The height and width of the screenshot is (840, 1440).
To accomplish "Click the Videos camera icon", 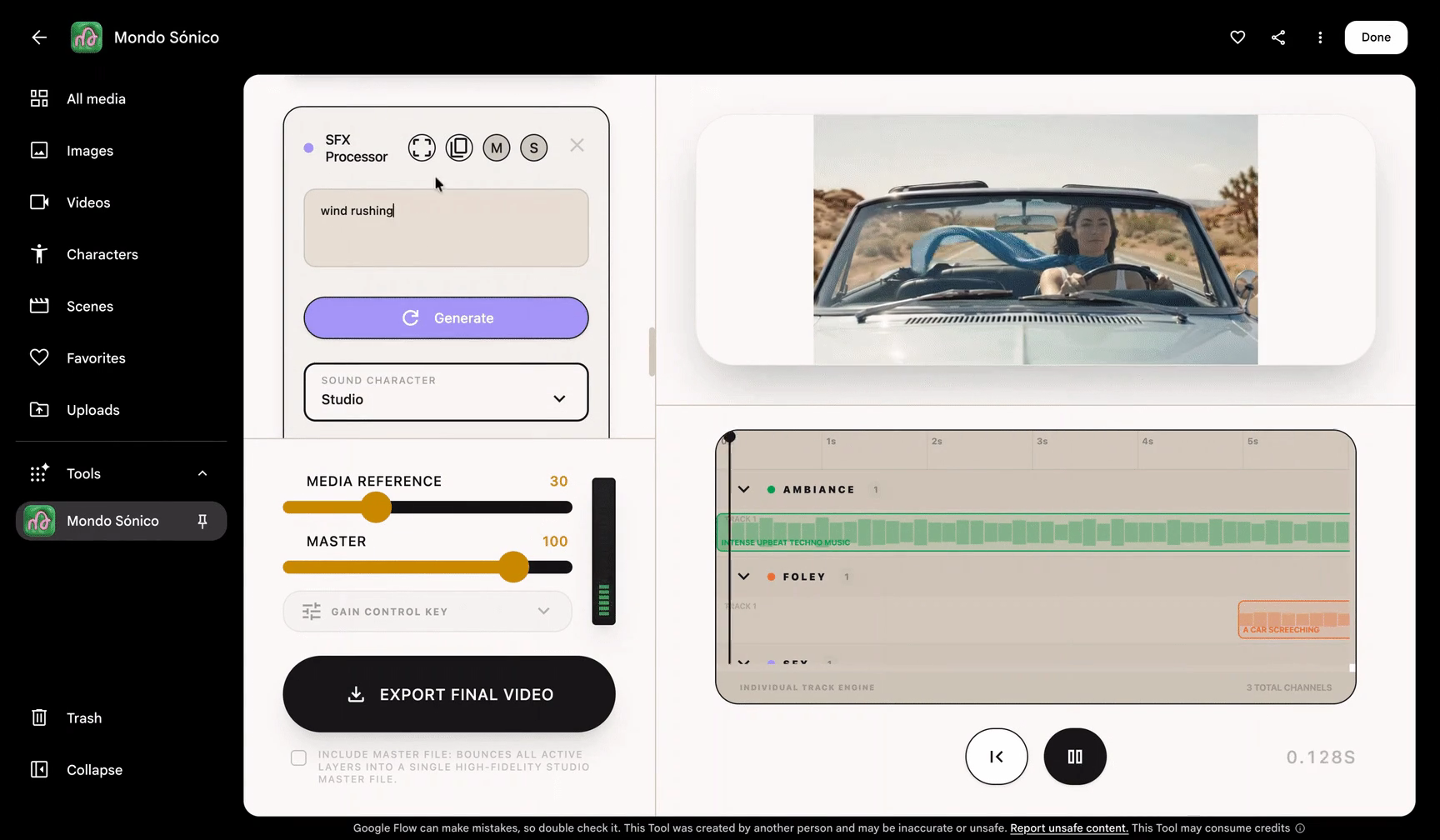I will click(39, 202).
